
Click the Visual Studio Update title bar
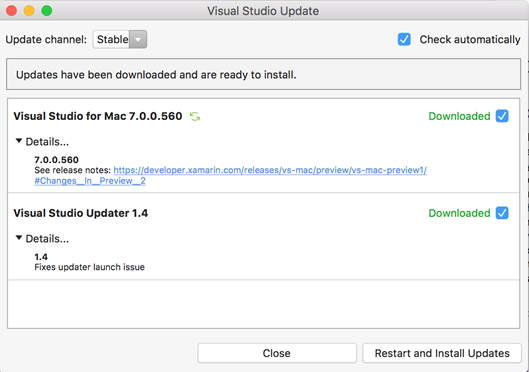click(x=263, y=11)
